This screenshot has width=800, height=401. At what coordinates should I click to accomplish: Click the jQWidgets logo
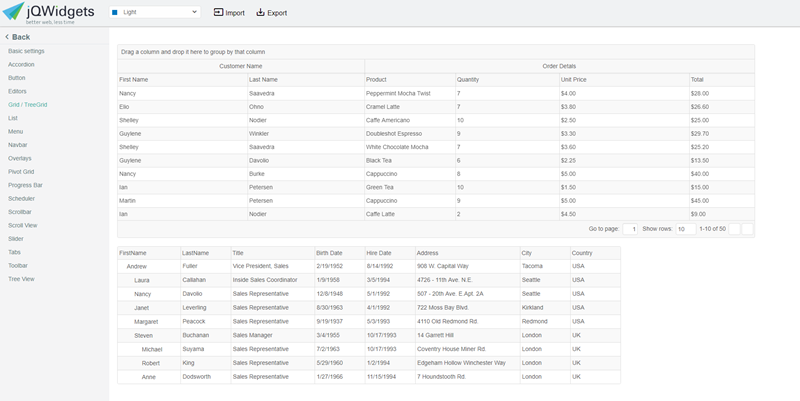47,13
